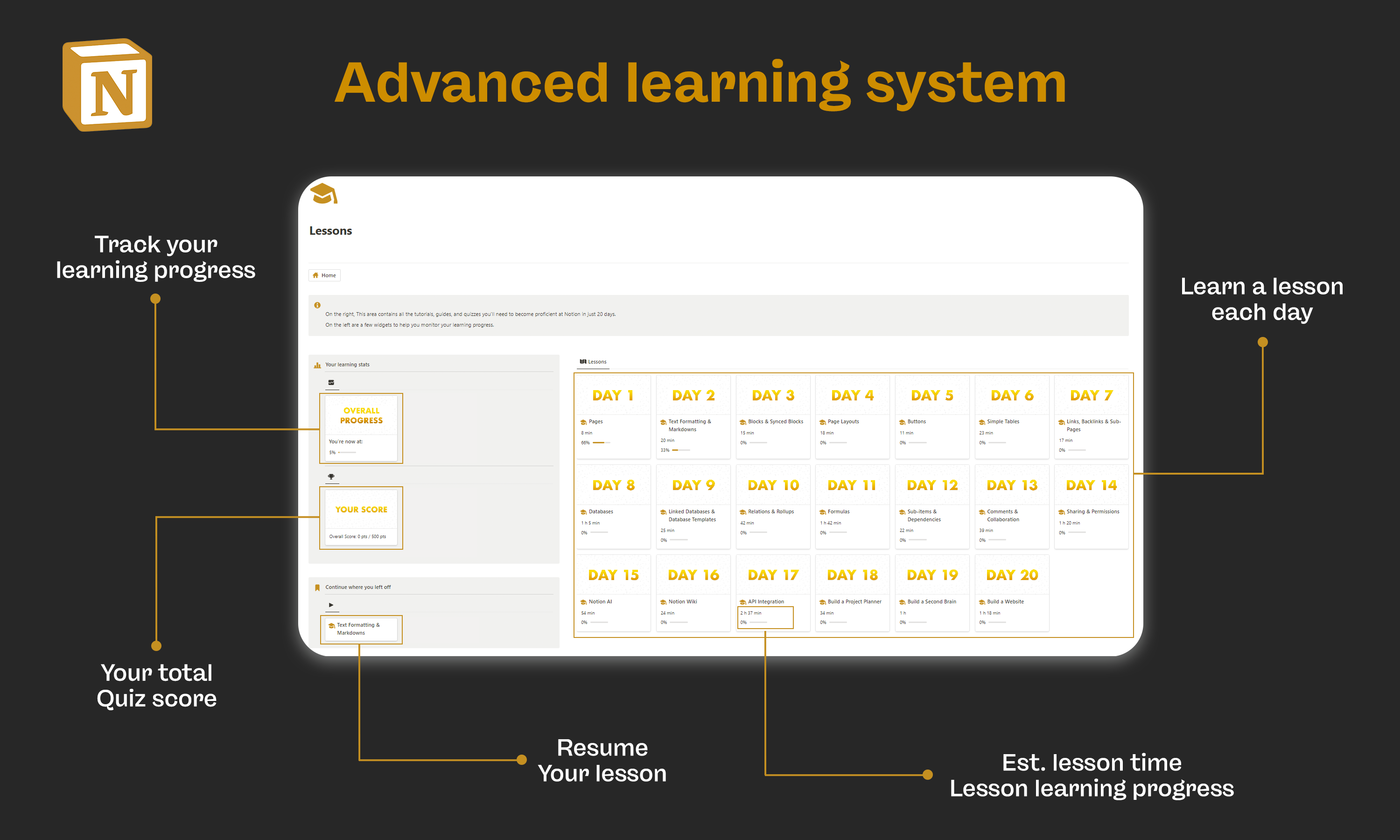Click the Notion logo

pyautogui.click(x=107, y=85)
